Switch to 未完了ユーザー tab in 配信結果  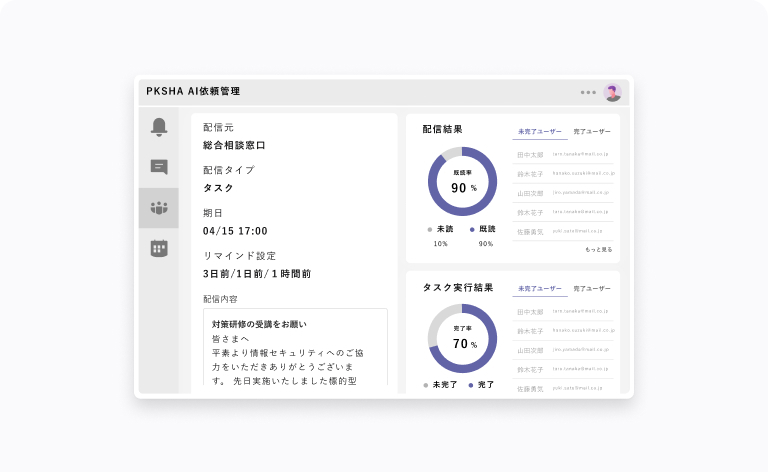540,132
